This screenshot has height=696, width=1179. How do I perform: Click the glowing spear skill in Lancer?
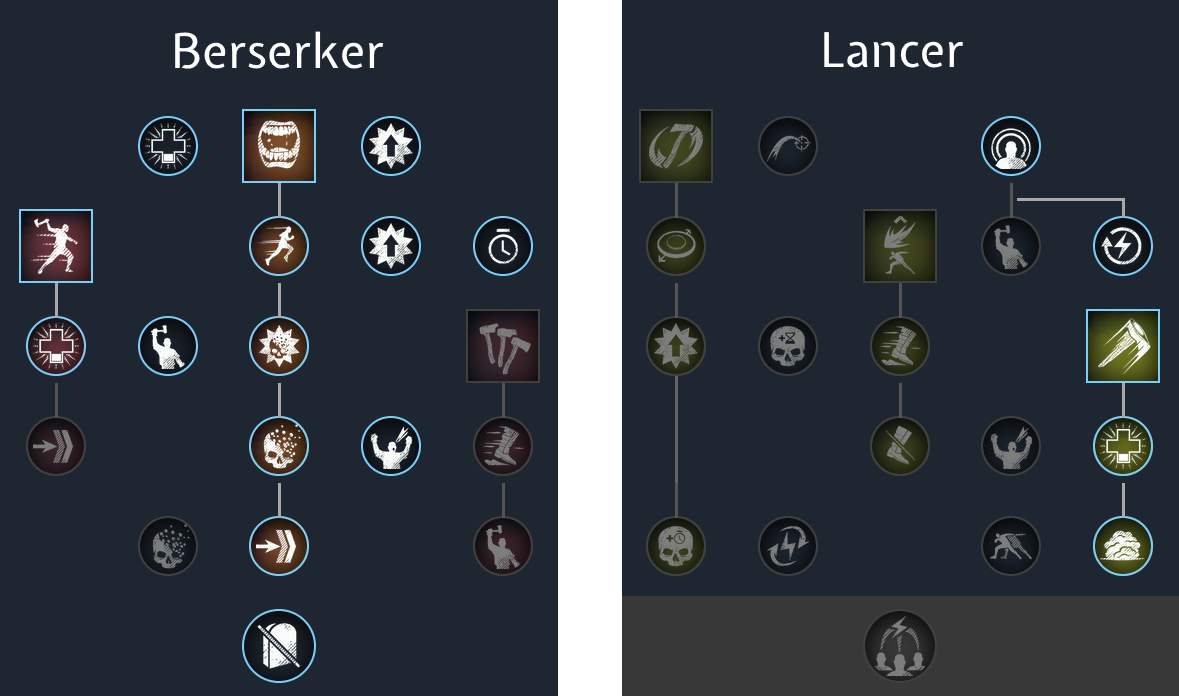pos(1123,346)
